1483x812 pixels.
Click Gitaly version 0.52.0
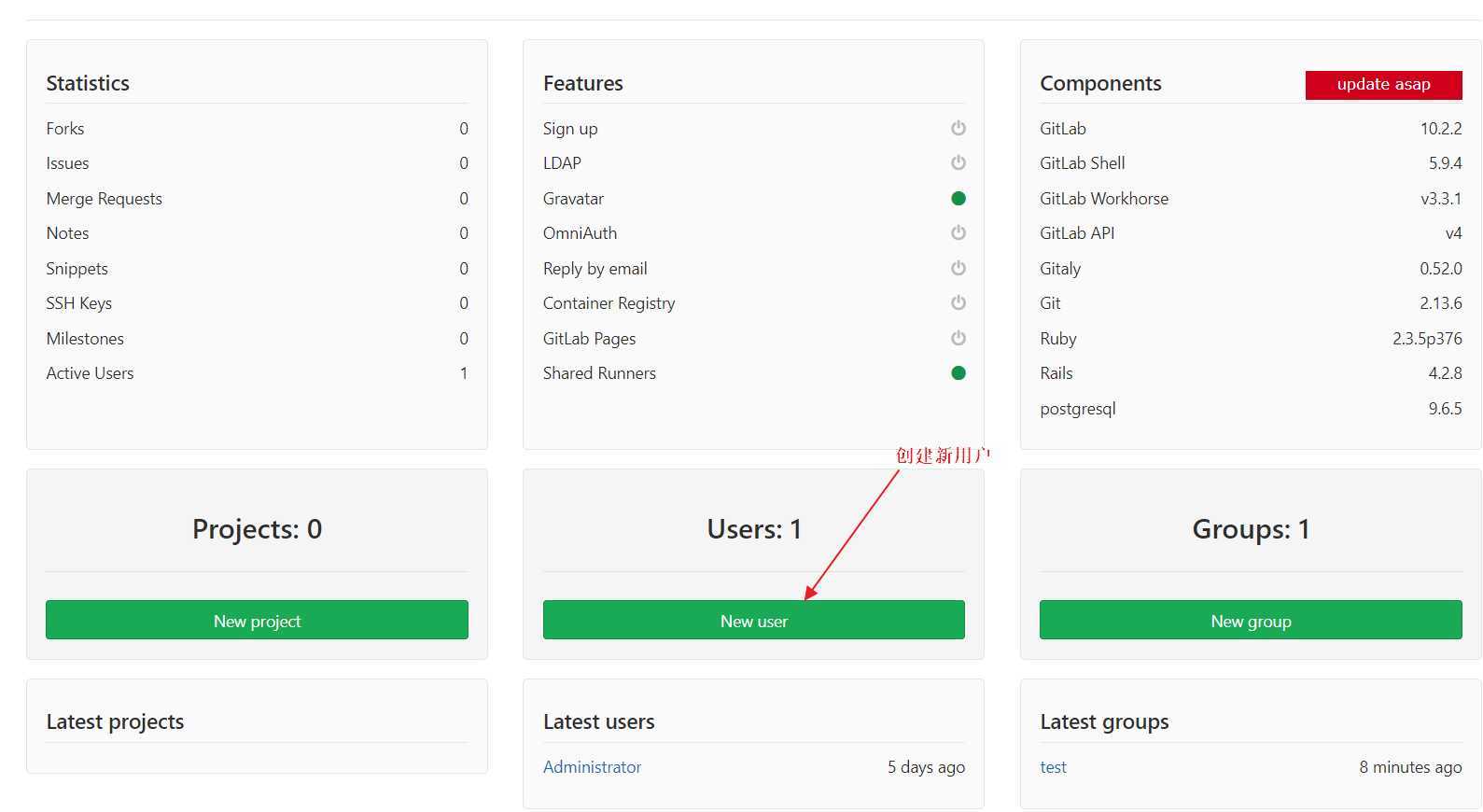[1441, 268]
